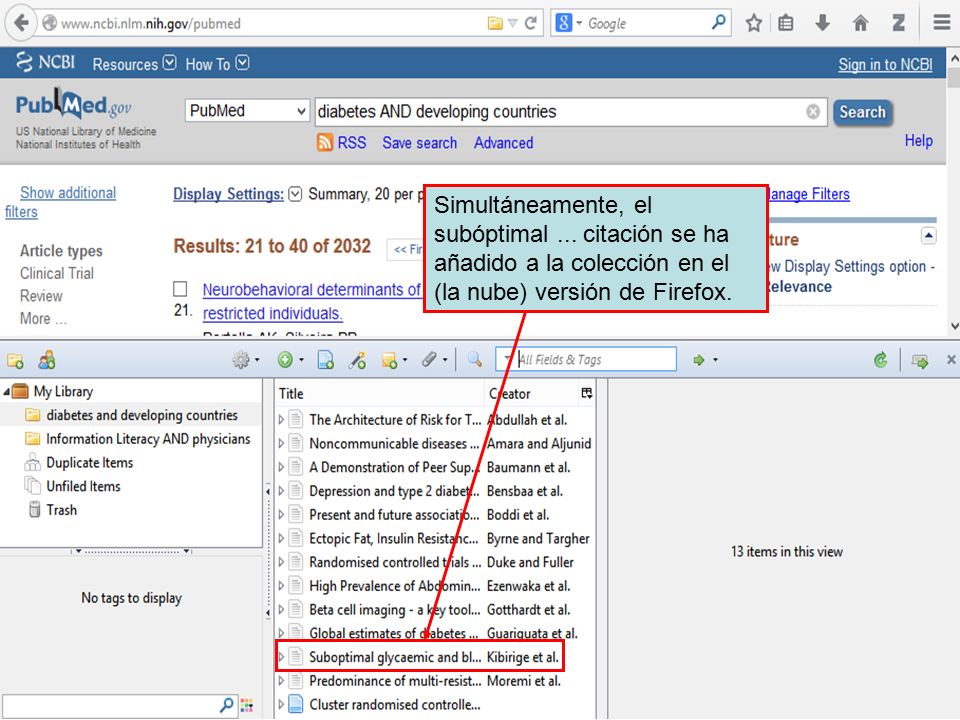
Task: Open the How To menu
Action: [x=217, y=64]
